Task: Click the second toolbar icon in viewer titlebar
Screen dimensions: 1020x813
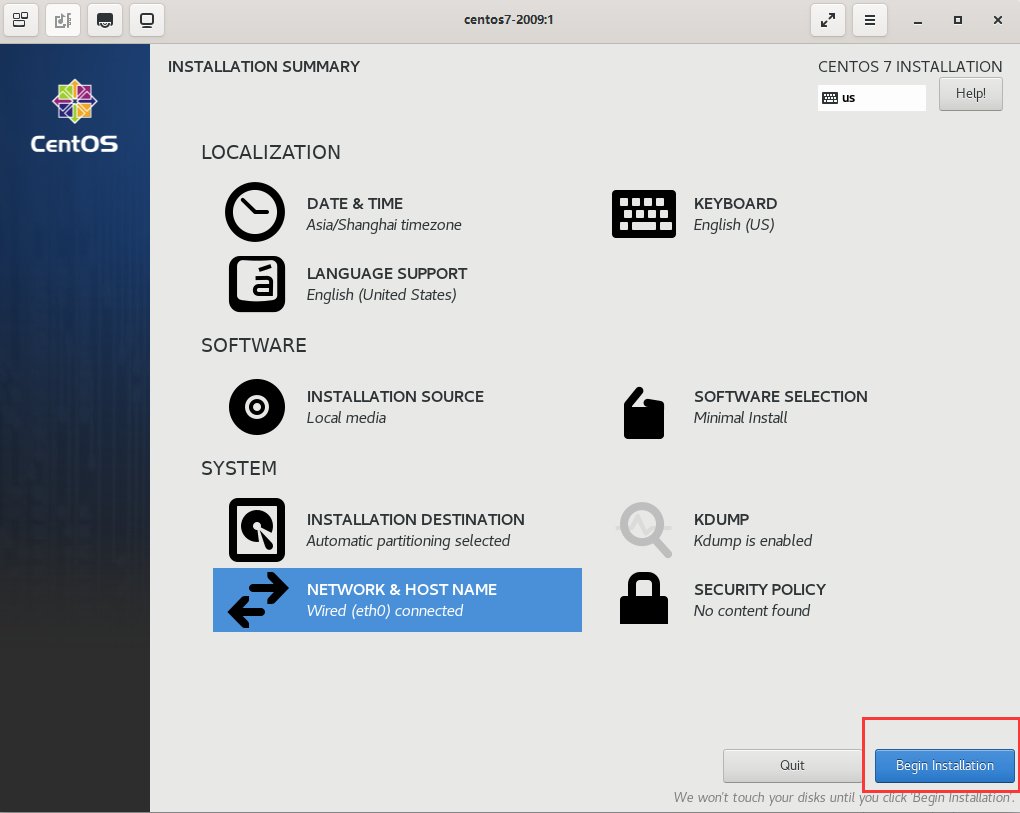Action: [63, 20]
